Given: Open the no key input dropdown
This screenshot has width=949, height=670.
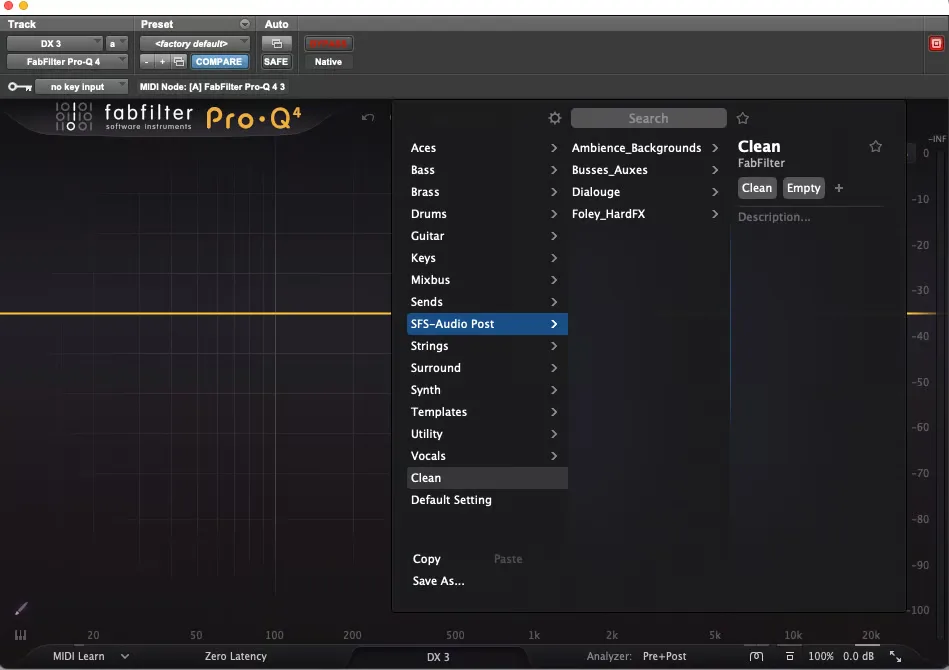Looking at the screenshot, I should tap(81, 87).
